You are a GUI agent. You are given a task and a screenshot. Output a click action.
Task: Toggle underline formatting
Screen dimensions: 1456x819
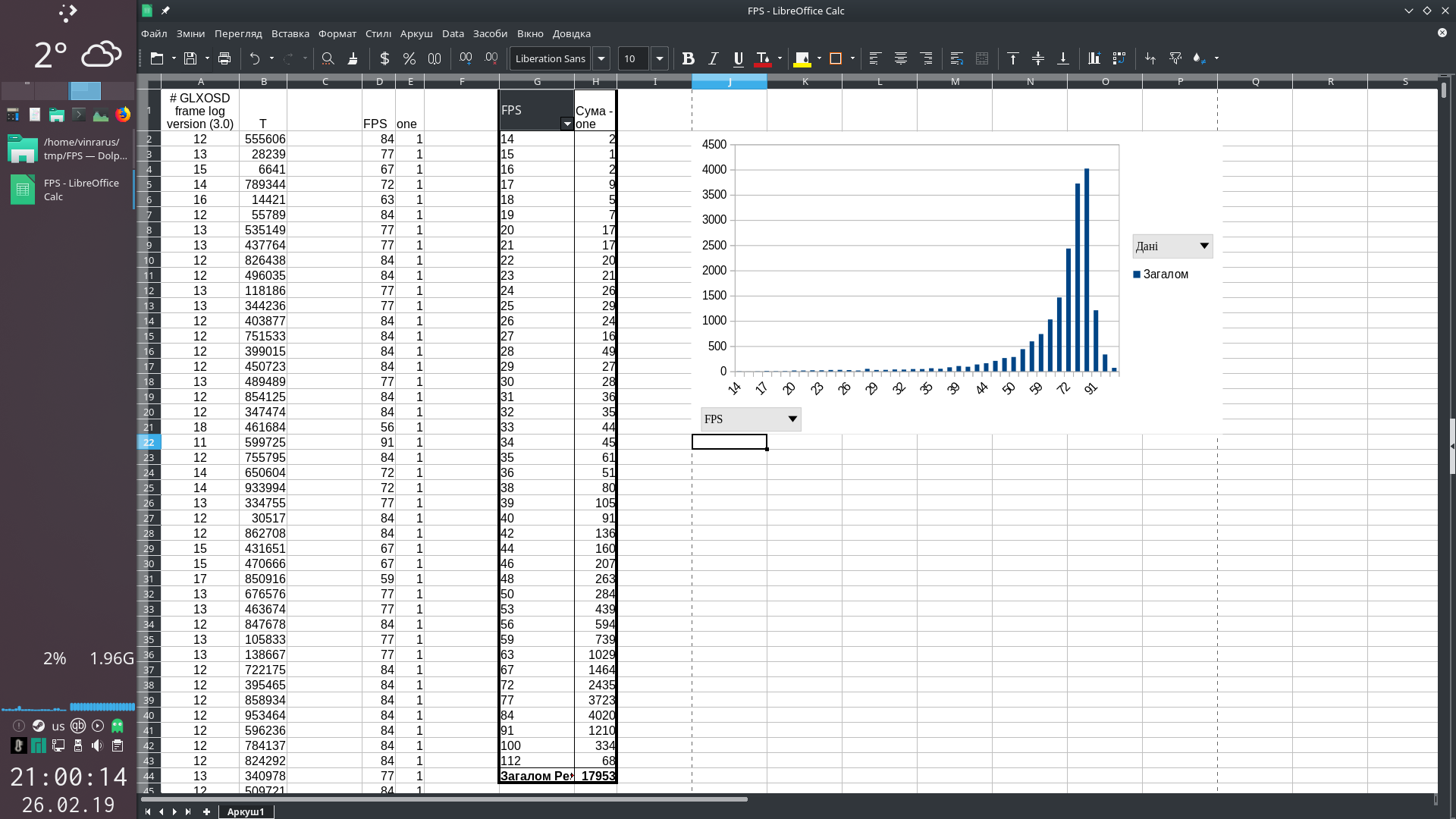(x=738, y=58)
